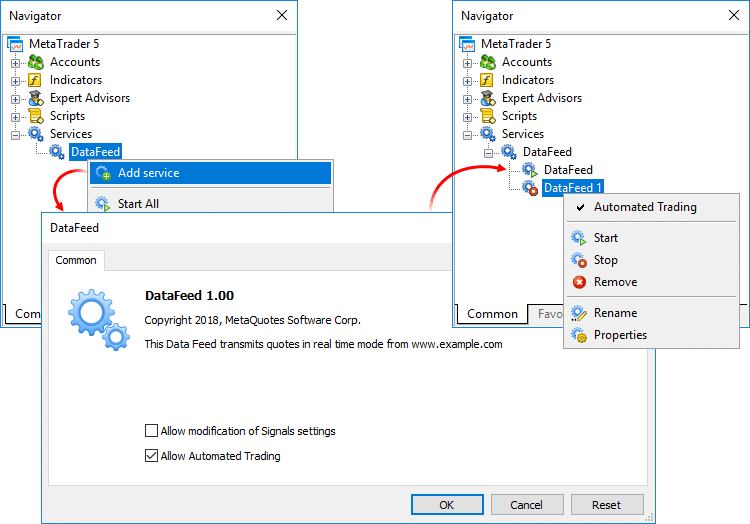This screenshot has width=750, height=524.
Task: Expand Expert Advisors node in right Navigator
Action: click(x=467, y=99)
